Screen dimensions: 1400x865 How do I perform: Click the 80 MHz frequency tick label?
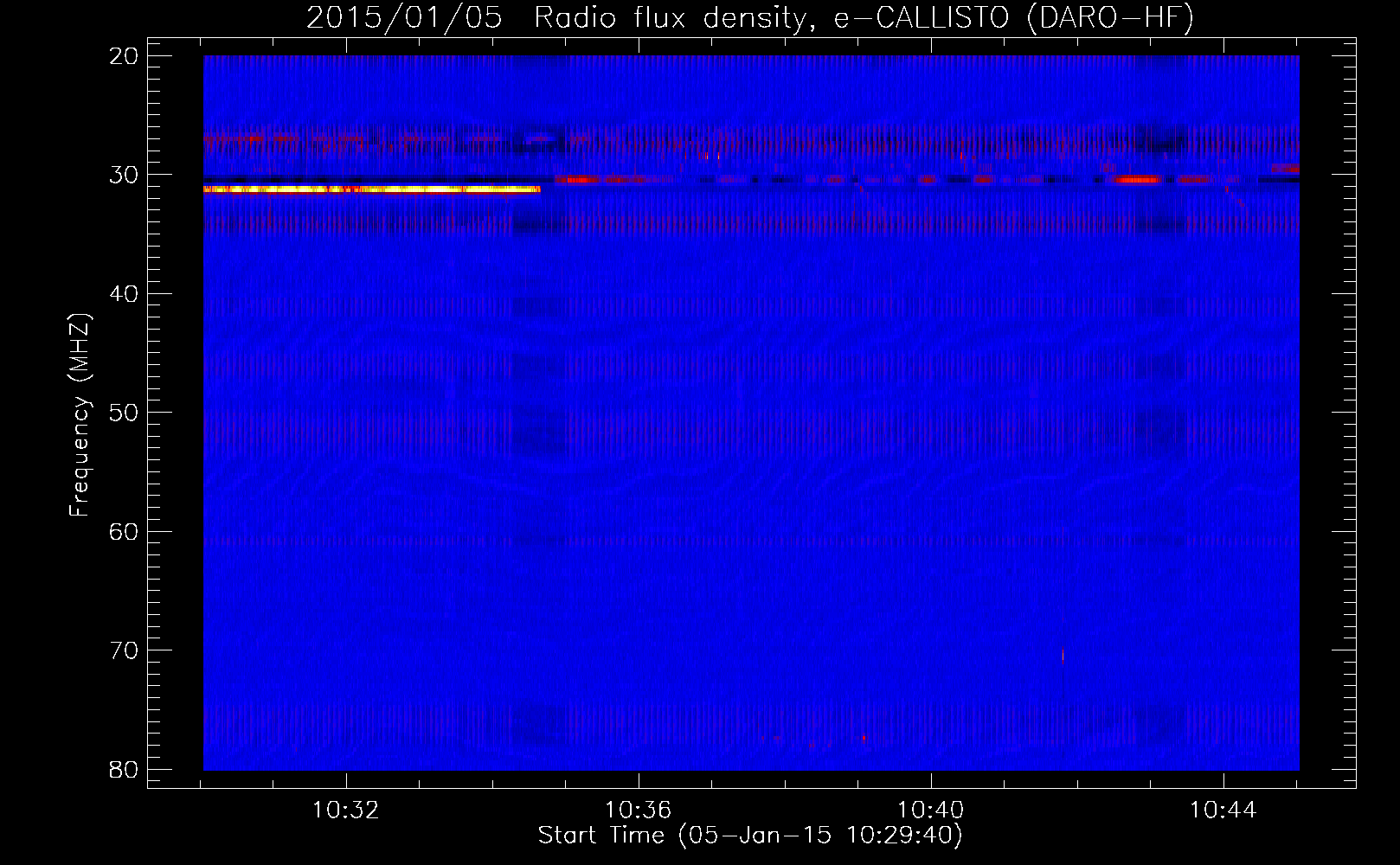pos(125,769)
